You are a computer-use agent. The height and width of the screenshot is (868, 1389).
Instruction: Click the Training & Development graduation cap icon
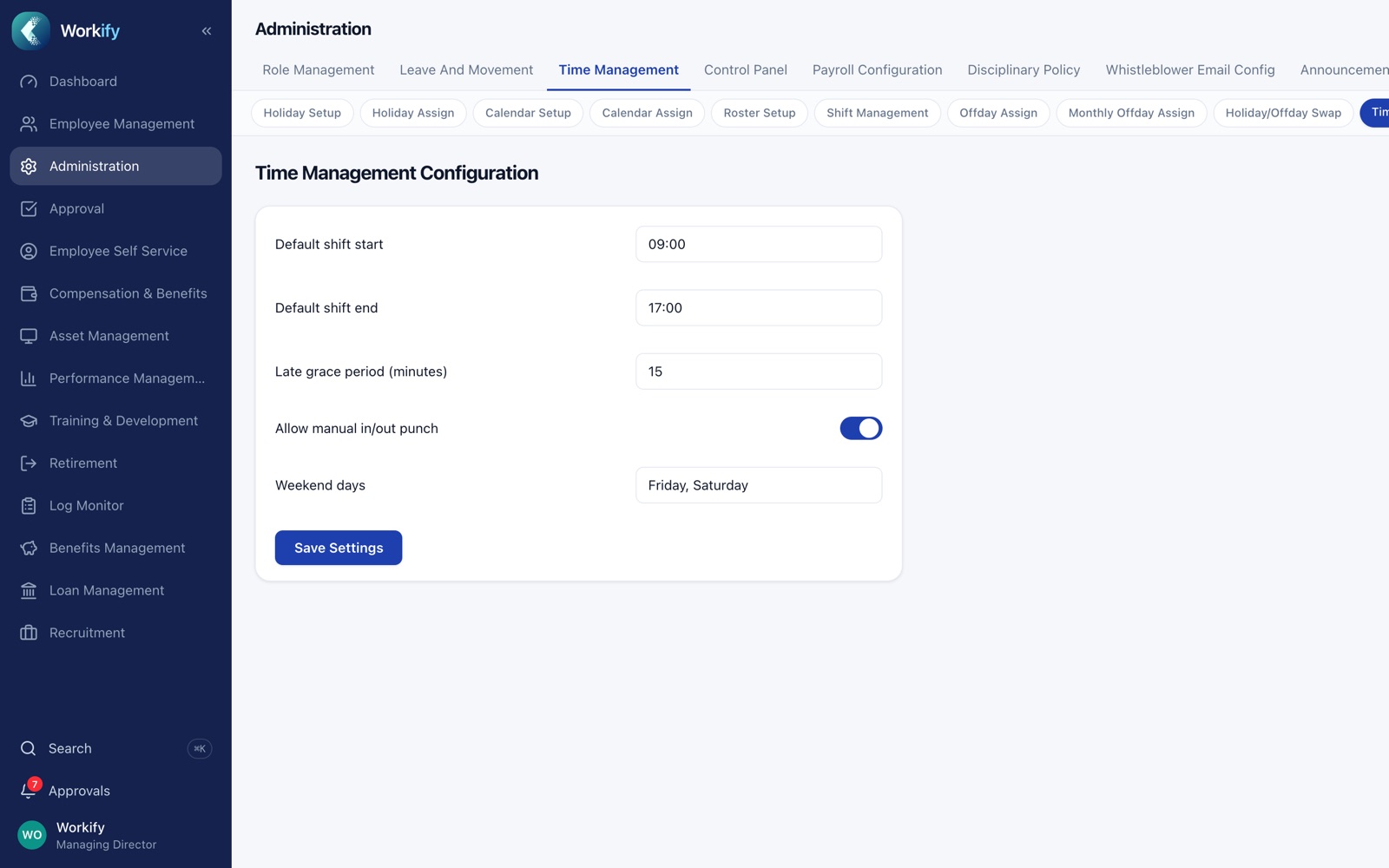click(29, 421)
